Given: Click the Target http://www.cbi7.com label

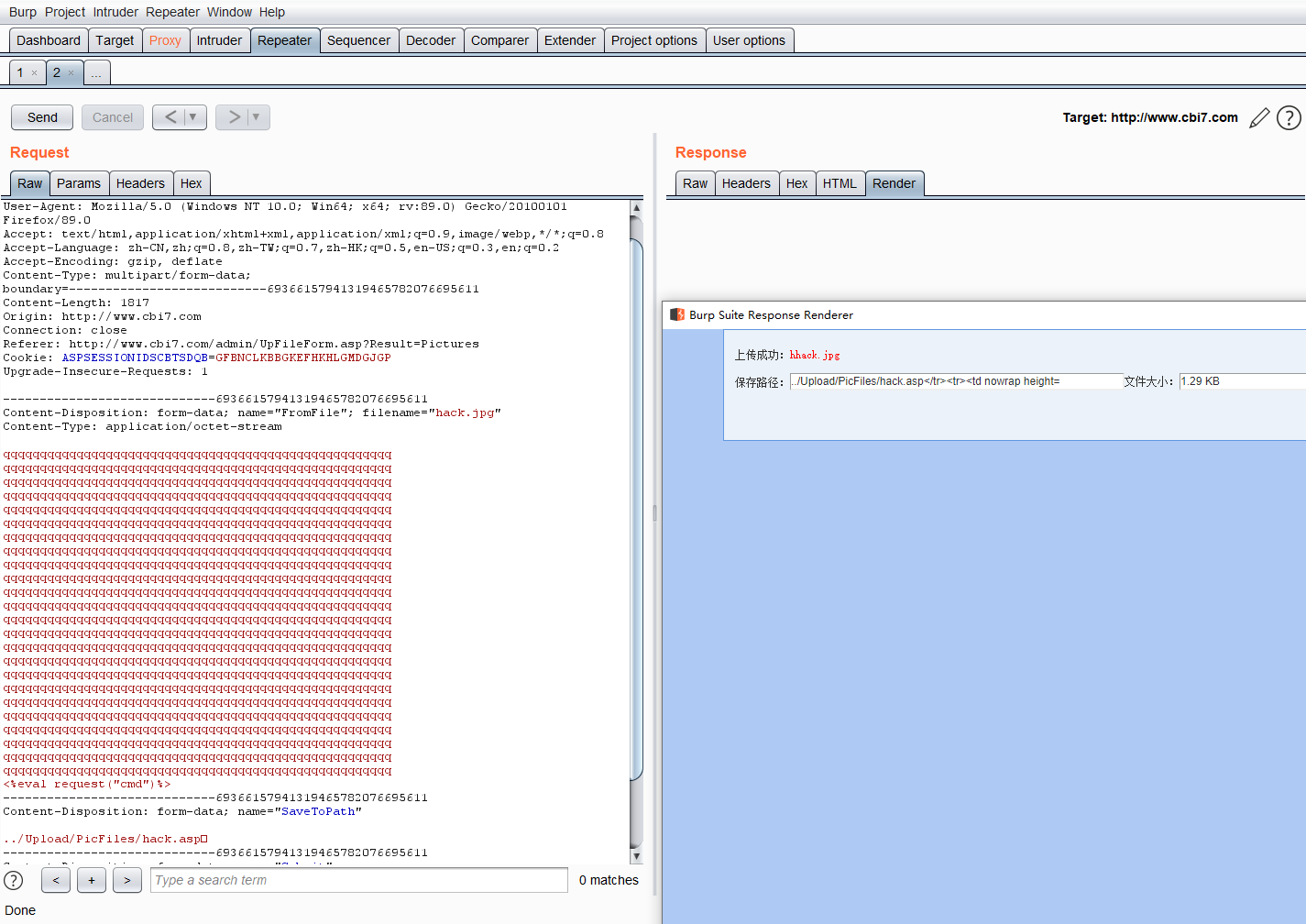Looking at the screenshot, I should [1150, 117].
